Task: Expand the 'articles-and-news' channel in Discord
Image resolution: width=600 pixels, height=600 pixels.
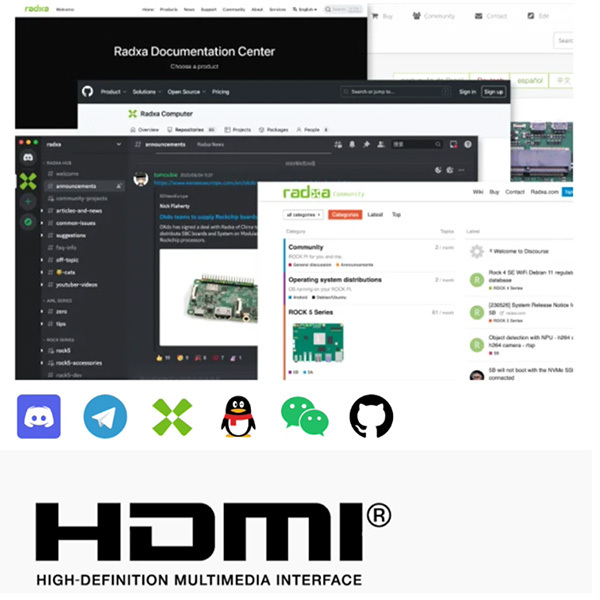Action: 80,212
